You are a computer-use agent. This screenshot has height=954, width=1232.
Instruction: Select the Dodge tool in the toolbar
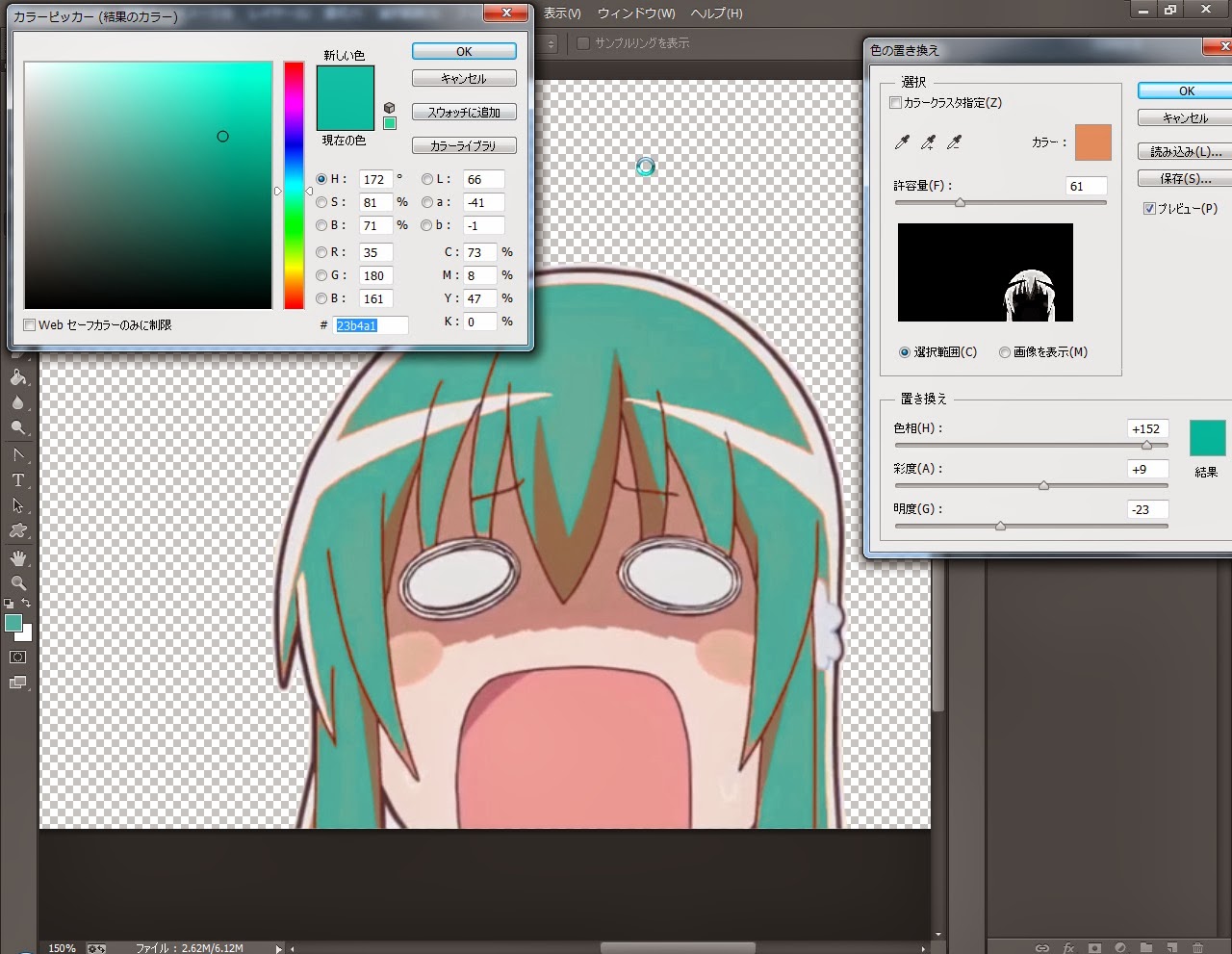click(17, 427)
